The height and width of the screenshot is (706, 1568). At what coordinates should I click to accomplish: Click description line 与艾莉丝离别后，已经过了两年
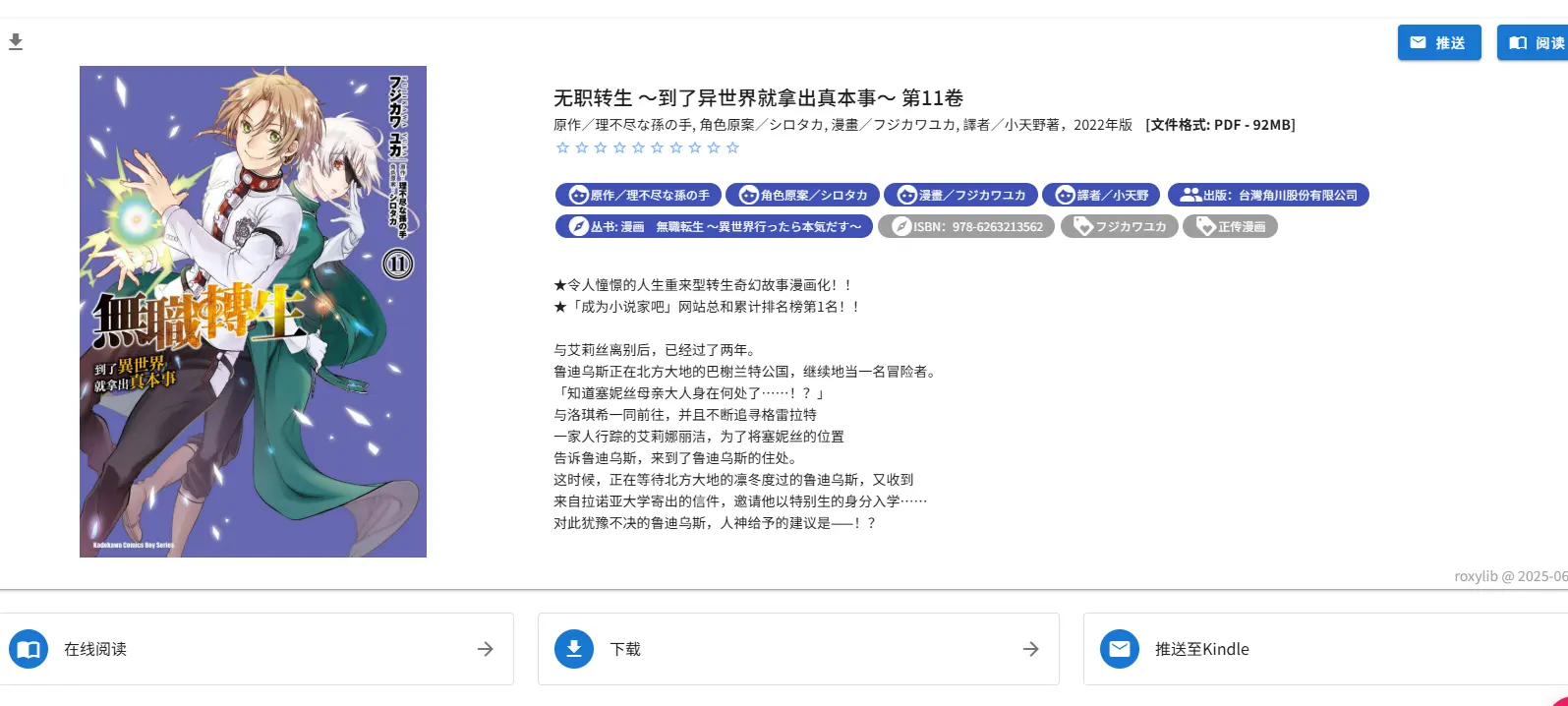coord(656,350)
